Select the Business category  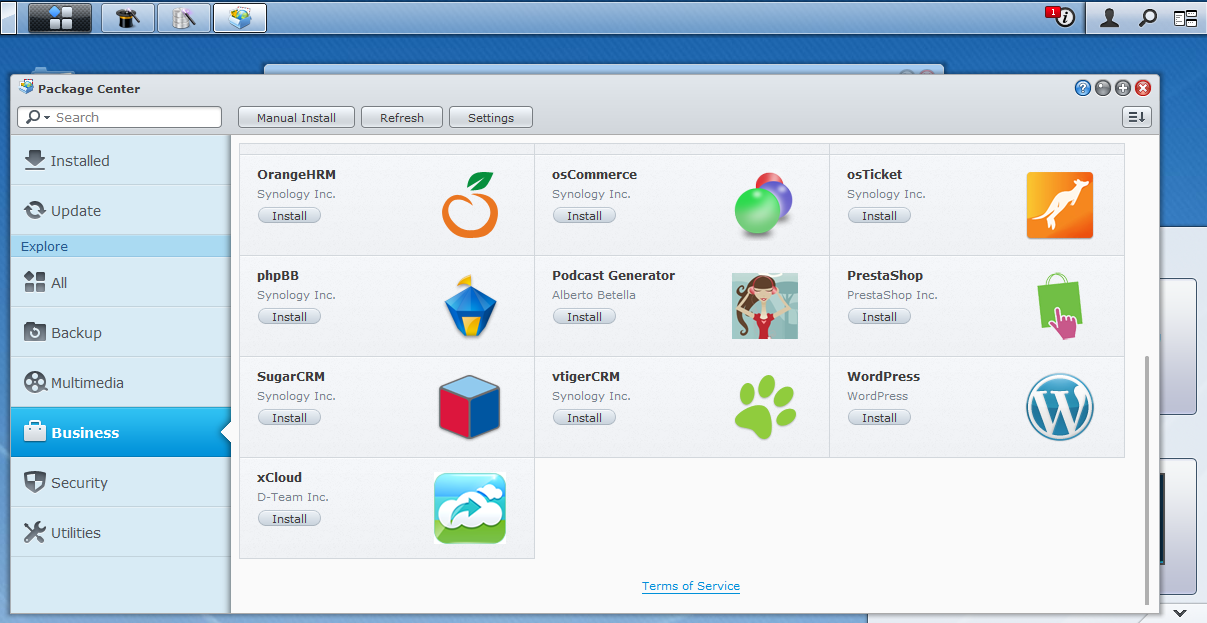tap(121, 432)
